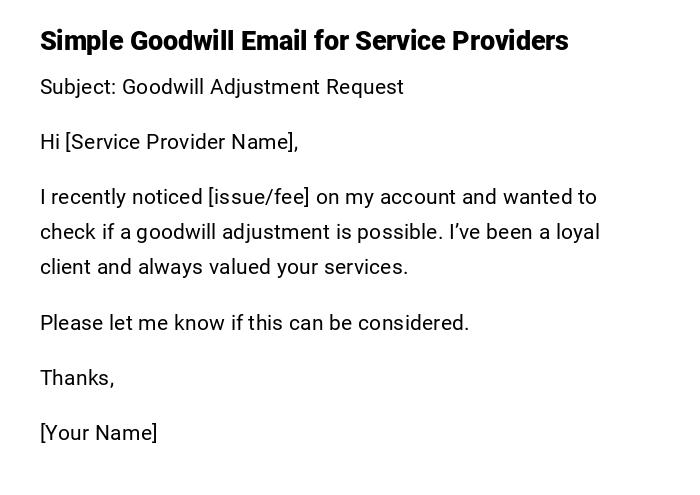Click "wanted to" ending the first body line

549,197
